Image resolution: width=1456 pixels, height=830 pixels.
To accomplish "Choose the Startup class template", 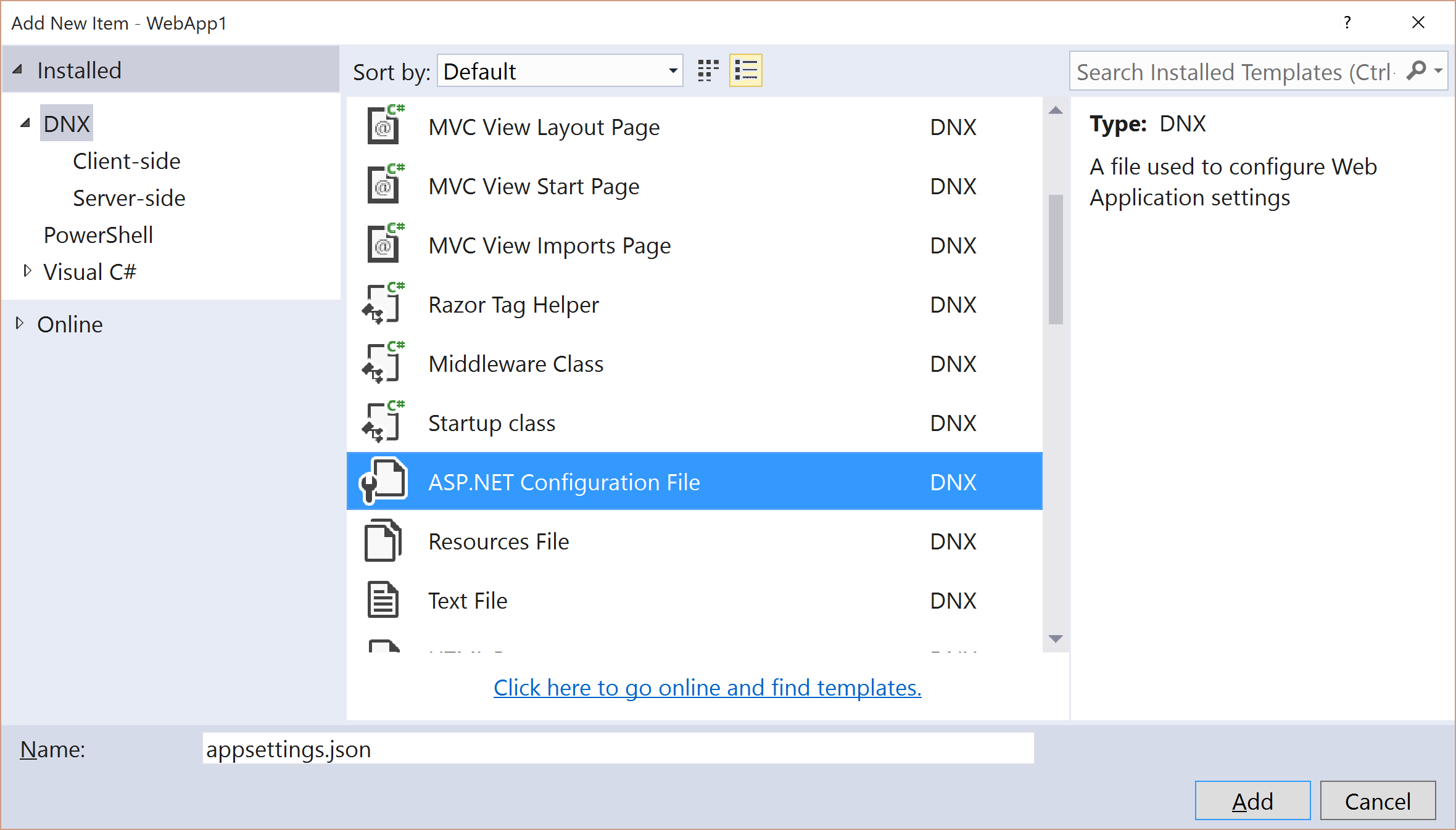I will click(492, 423).
